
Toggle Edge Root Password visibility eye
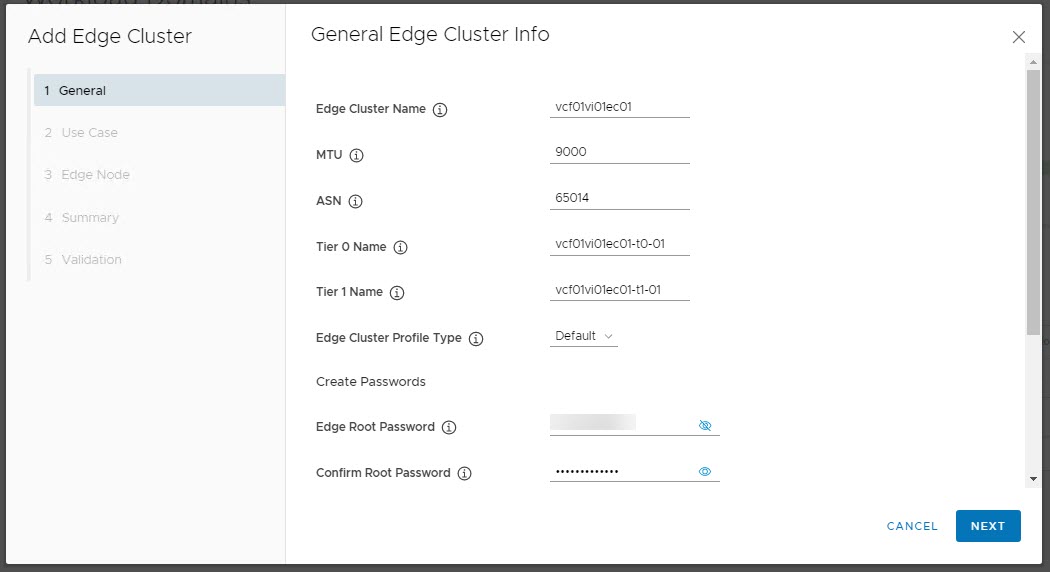(x=705, y=425)
